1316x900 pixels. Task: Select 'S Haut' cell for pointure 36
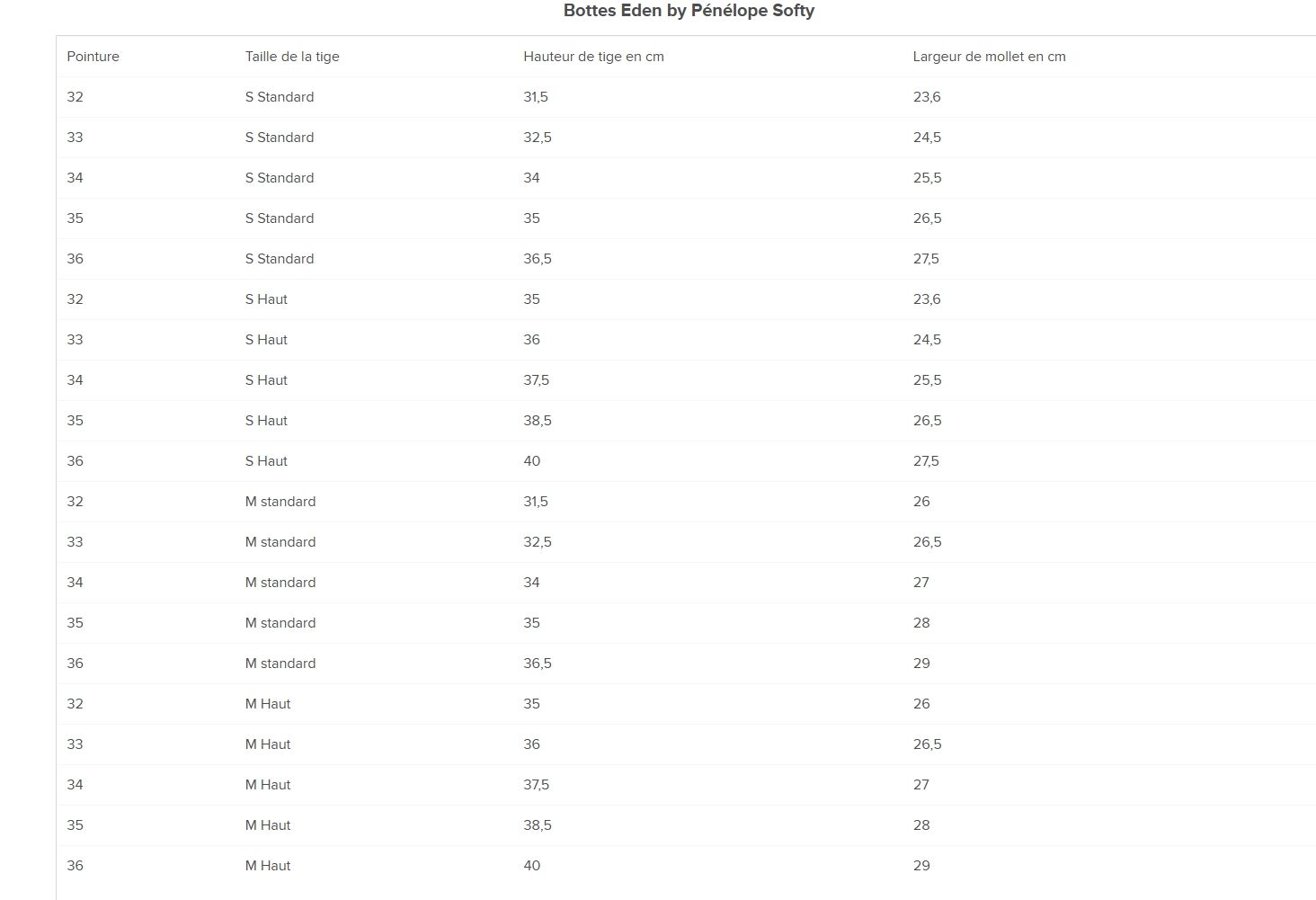(x=266, y=460)
